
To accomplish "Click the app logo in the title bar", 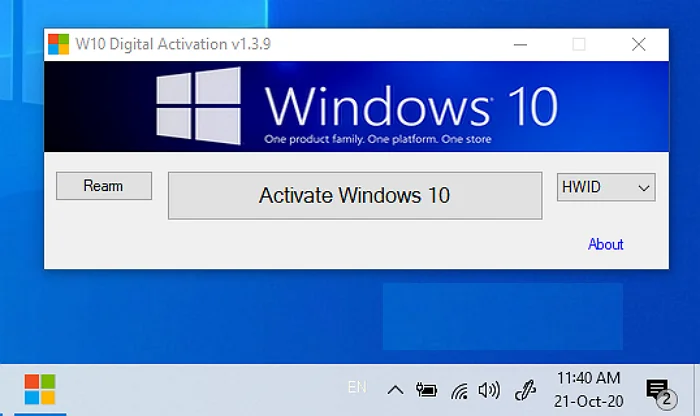I will coord(59,44).
